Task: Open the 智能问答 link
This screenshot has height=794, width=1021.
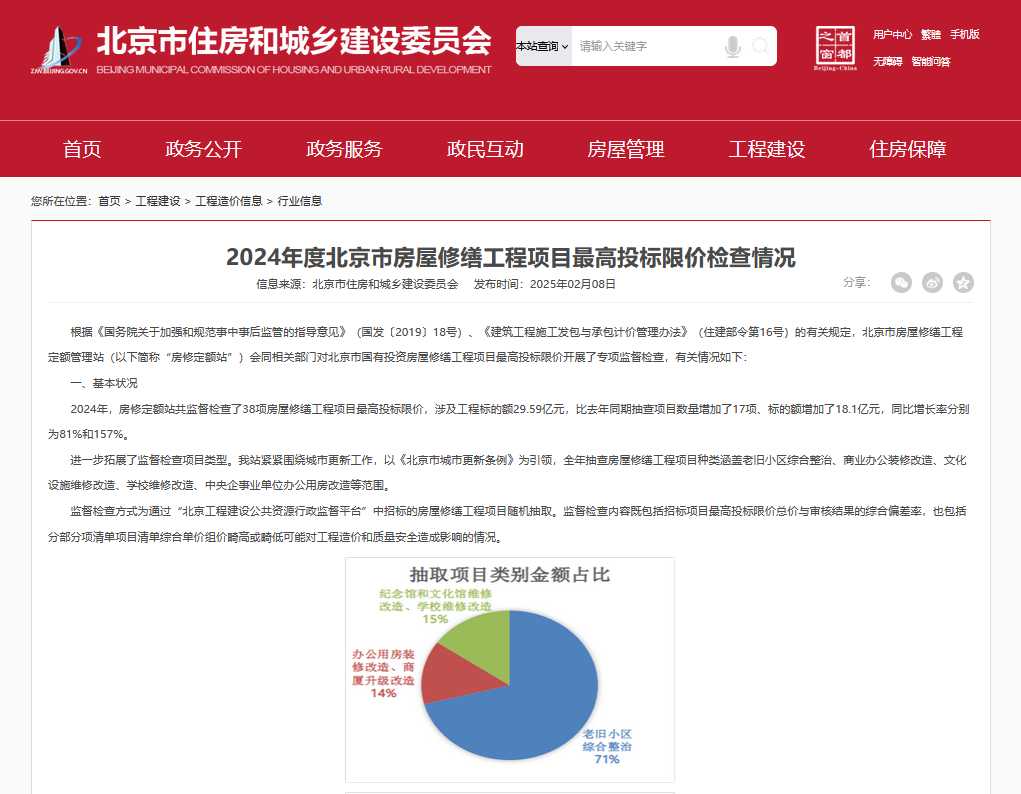Action: (931, 62)
